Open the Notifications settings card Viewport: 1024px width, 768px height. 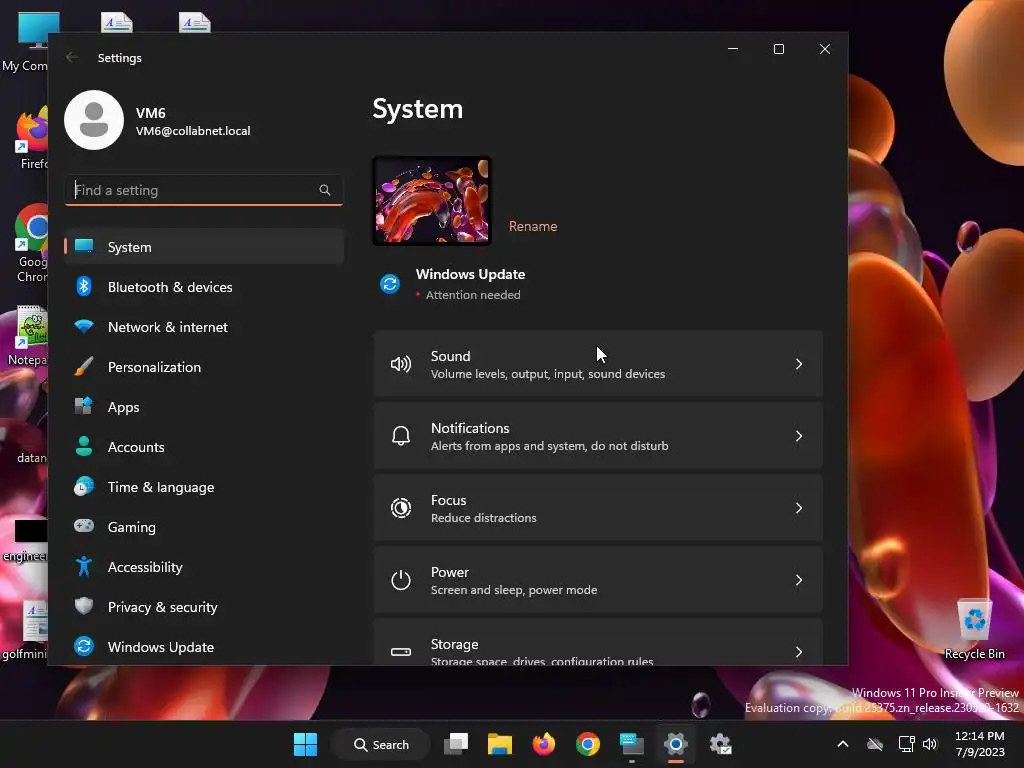[x=598, y=436]
